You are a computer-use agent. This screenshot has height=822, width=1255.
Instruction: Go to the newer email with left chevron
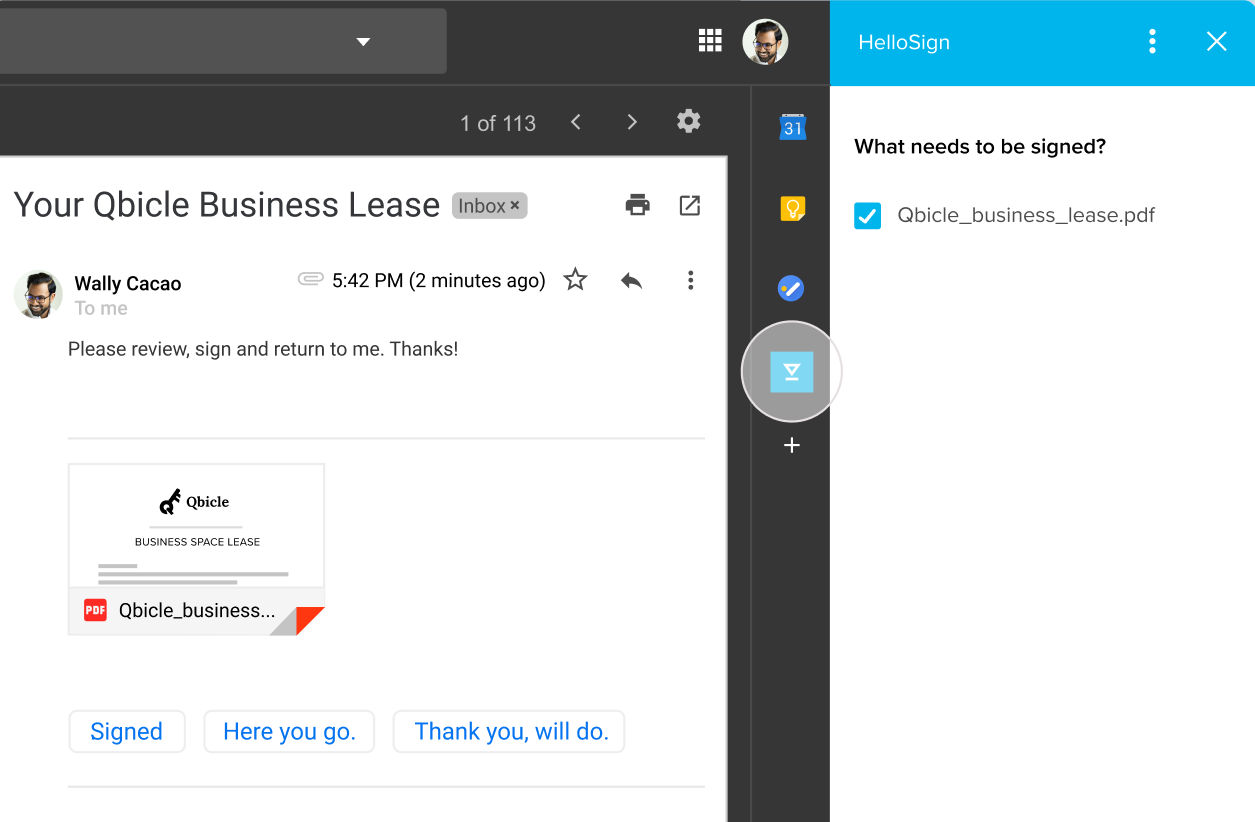(x=576, y=122)
